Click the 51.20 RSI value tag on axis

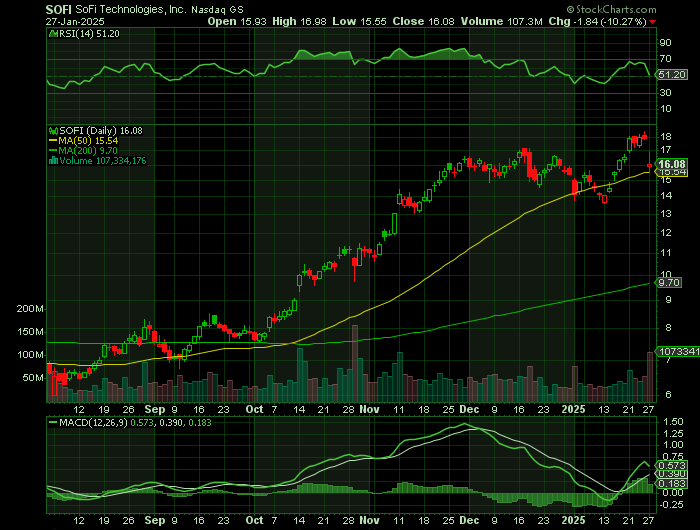(672, 75)
